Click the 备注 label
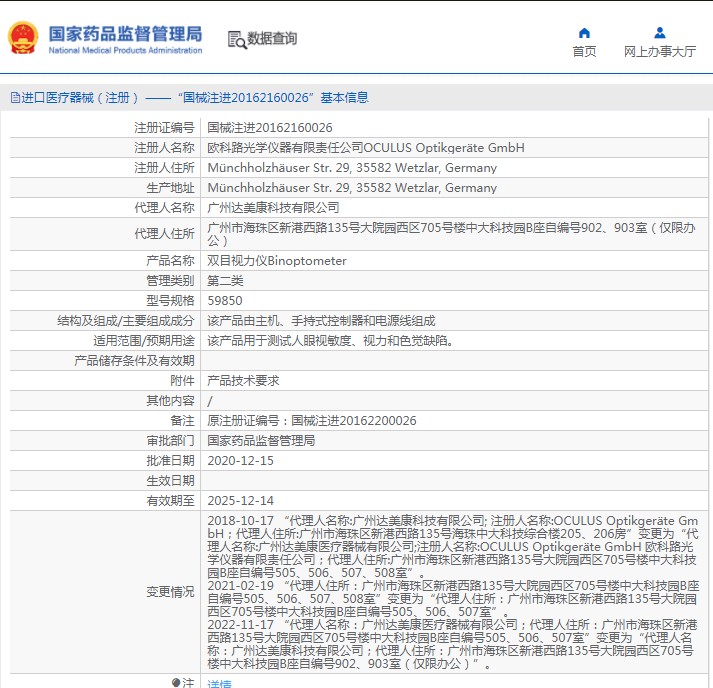Viewport: 713px width, 688px height. point(182,421)
